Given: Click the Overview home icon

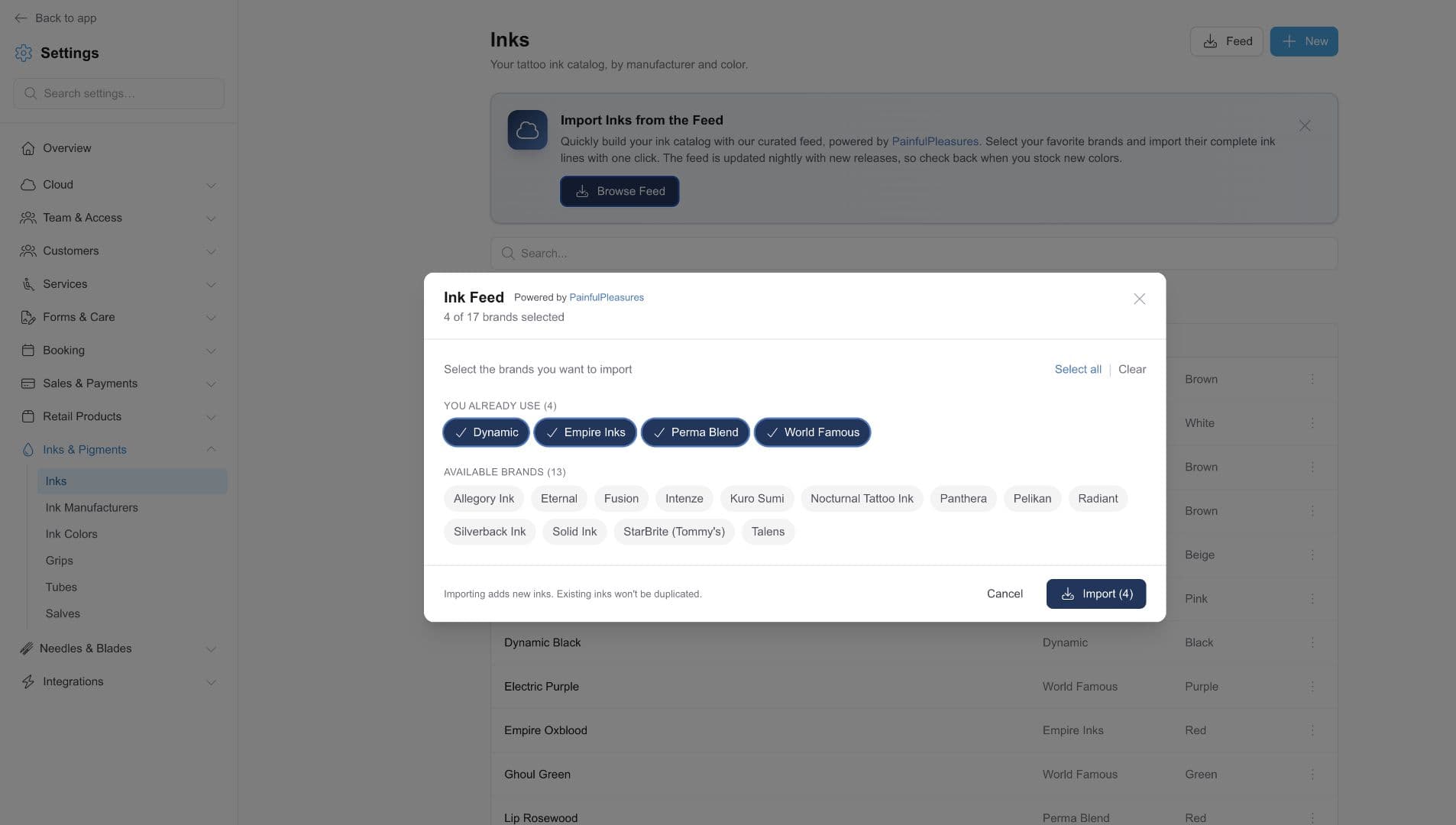Looking at the screenshot, I should [28, 148].
